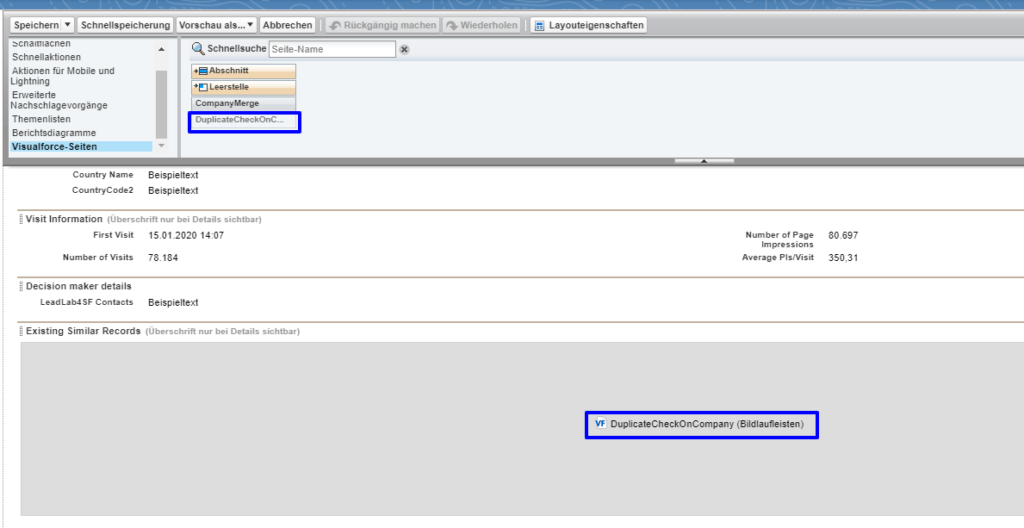Select the CompanyMerge palette item

[244, 103]
